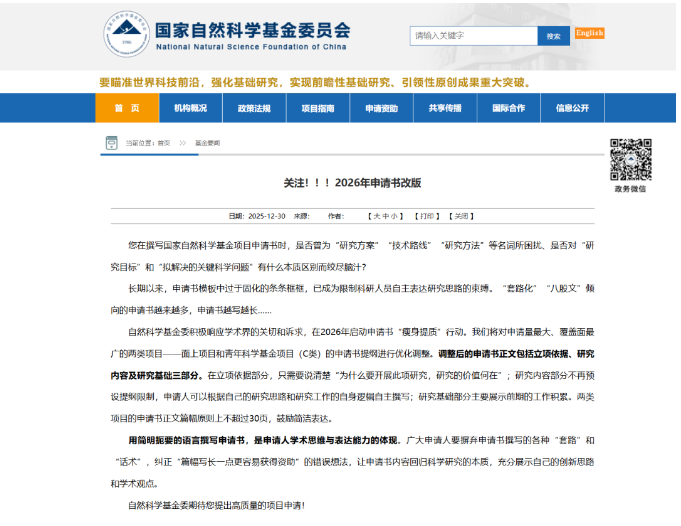Viewport: 681px width, 526px height.
Task: Click the paragraph starting 长期以来，申请书模板
Action: [x=352, y=299]
